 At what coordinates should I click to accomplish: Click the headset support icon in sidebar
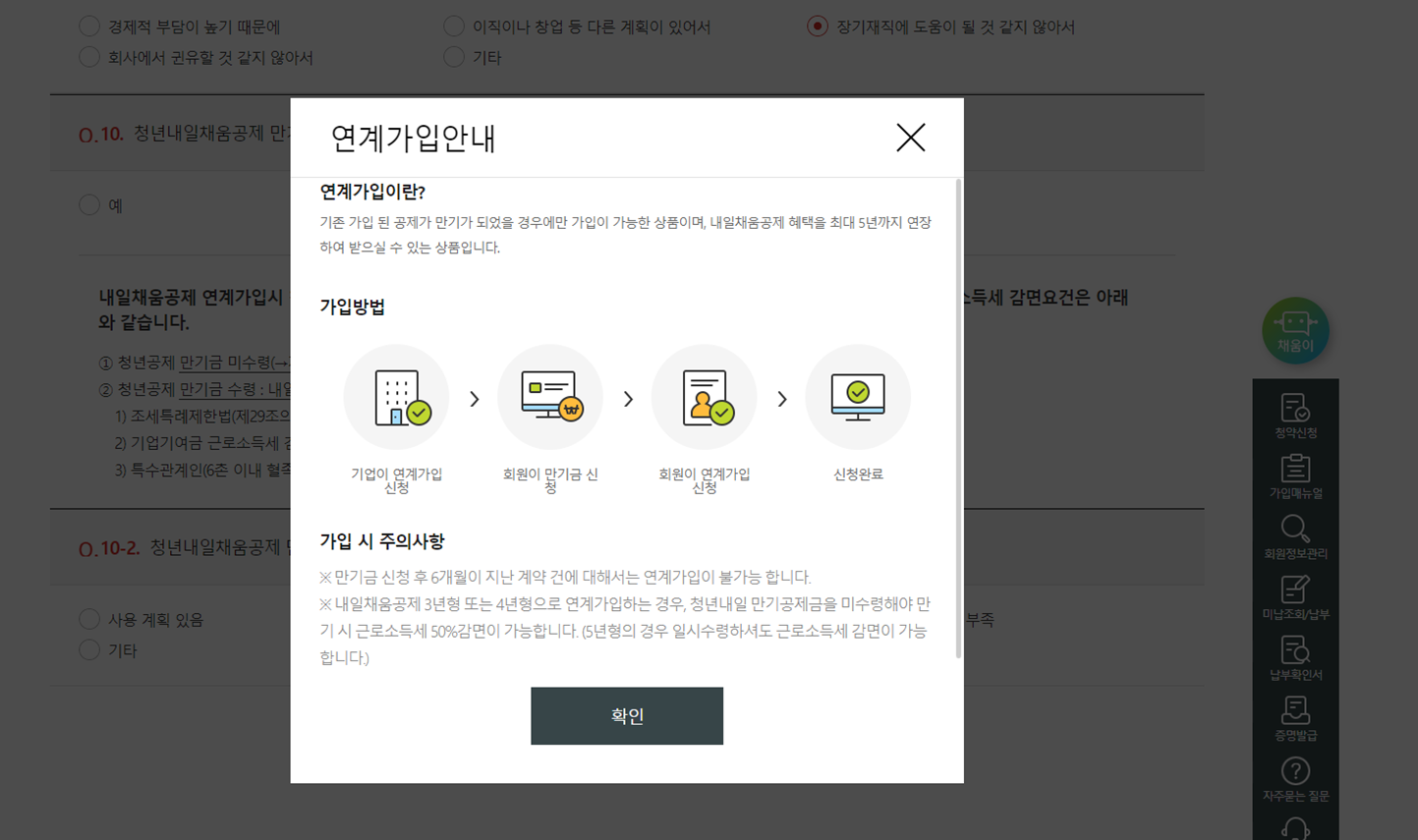tap(1295, 828)
